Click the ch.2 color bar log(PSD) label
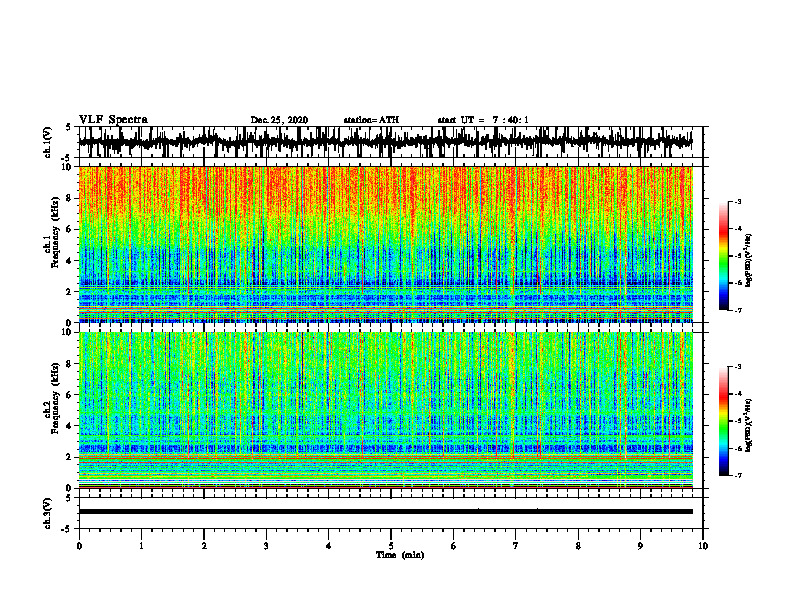The height and width of the screenshot is (612, 792). tap(750, 425)
